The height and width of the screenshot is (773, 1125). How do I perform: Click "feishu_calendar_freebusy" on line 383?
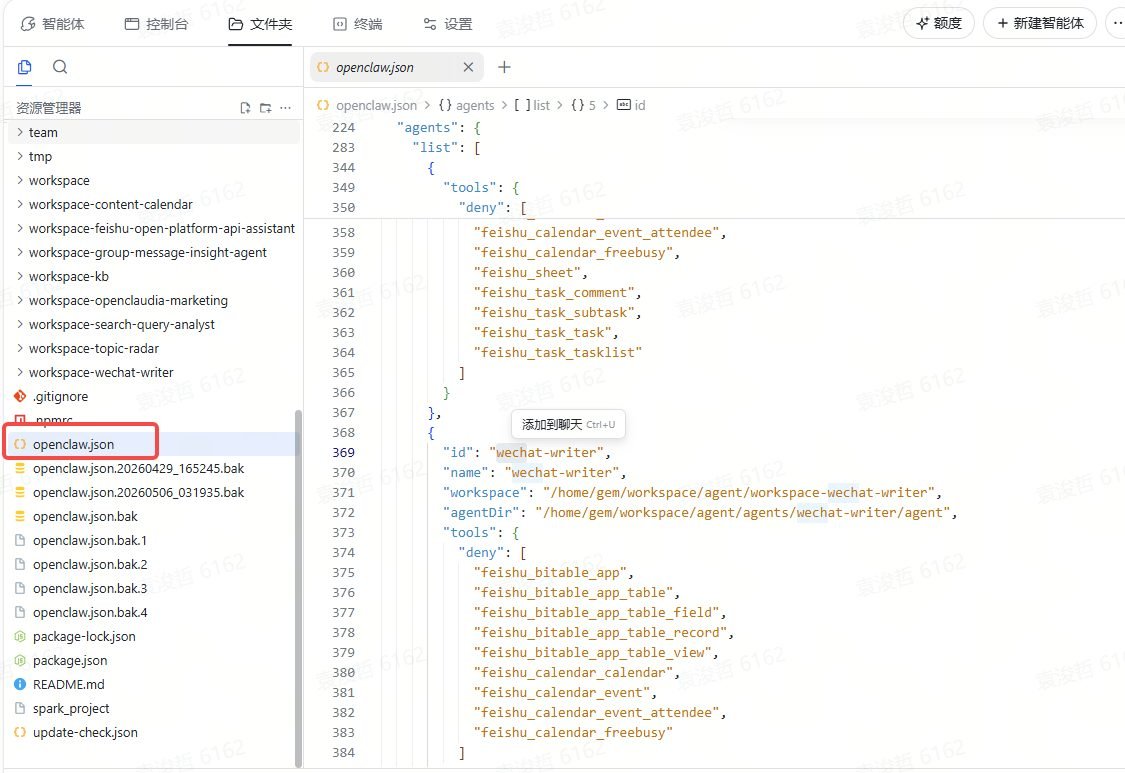[573, 732]
